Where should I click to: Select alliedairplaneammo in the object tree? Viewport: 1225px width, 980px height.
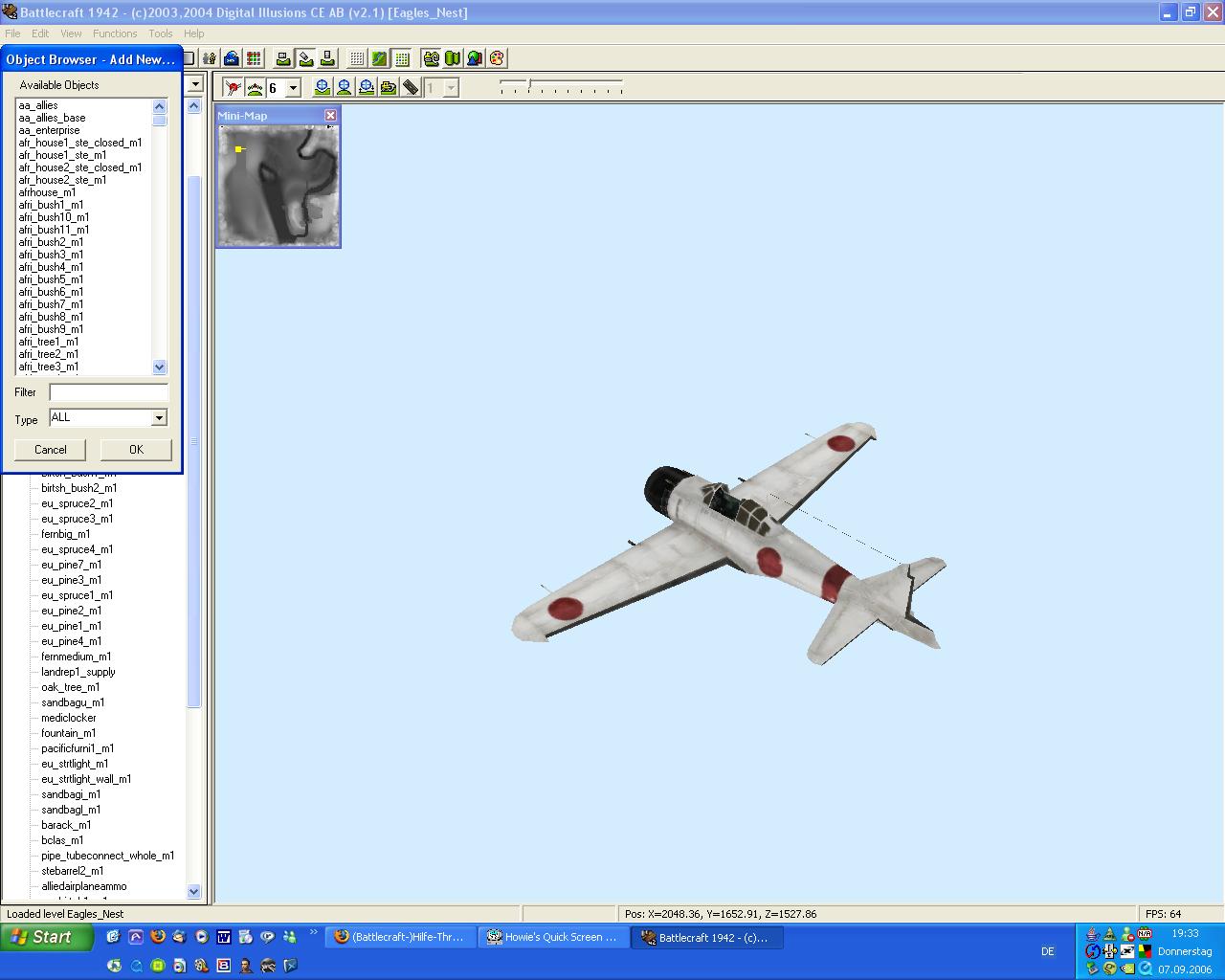point(83,886)
